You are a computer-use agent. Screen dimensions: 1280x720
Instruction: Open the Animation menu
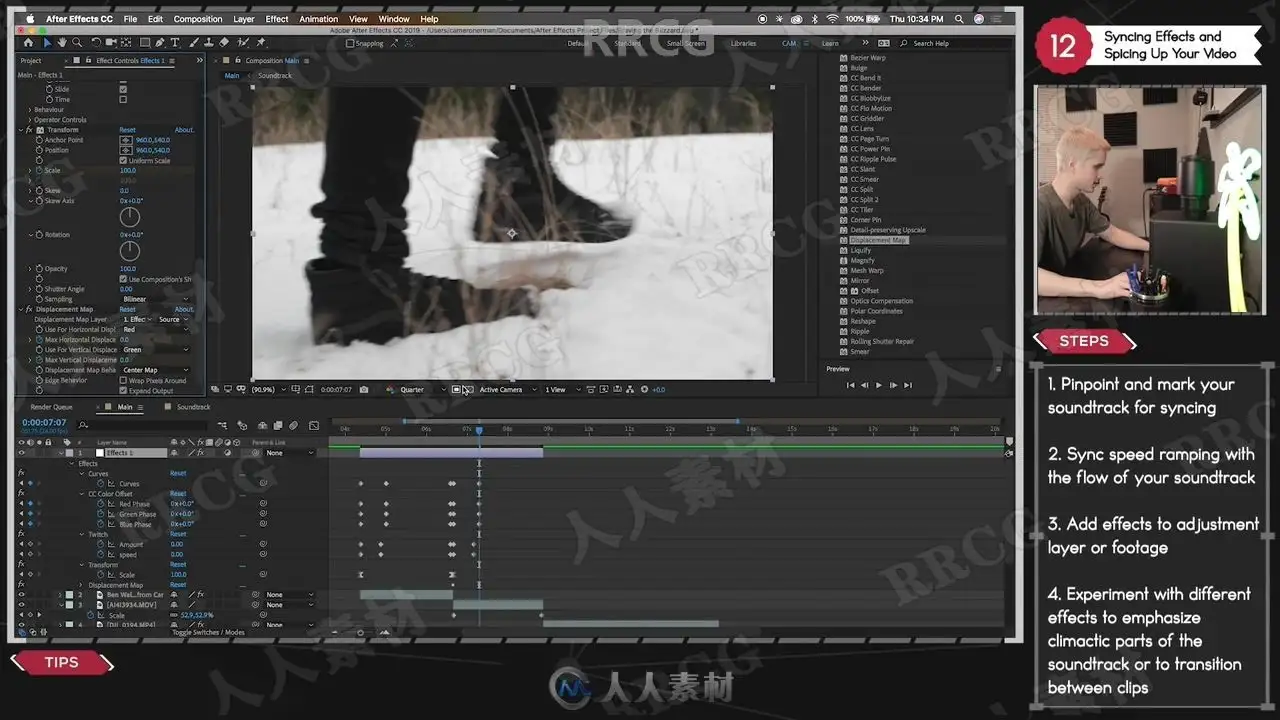(319, 19)
